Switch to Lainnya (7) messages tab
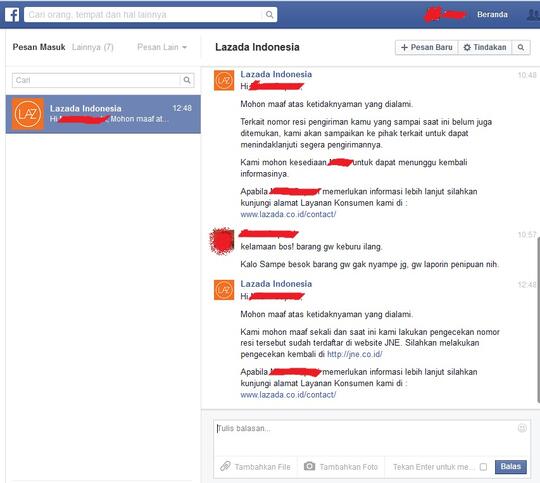540x483 pixels. point(93,47)
